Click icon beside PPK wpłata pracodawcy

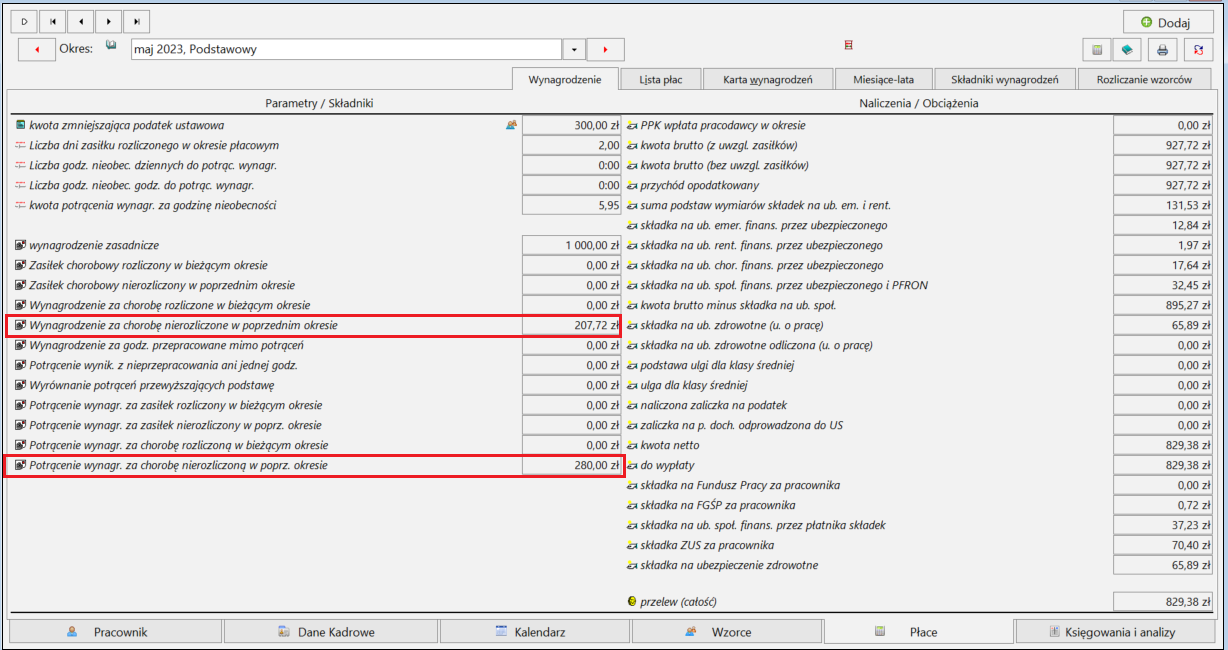632,125
